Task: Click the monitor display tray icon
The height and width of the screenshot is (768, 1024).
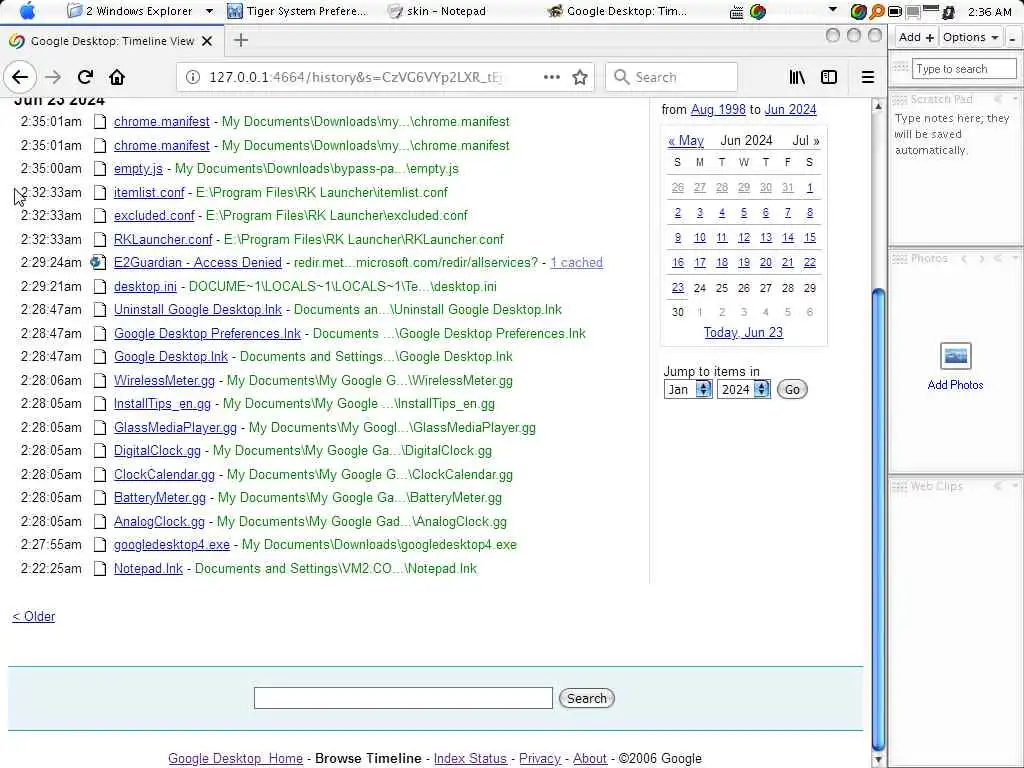Action: (912, 12)
